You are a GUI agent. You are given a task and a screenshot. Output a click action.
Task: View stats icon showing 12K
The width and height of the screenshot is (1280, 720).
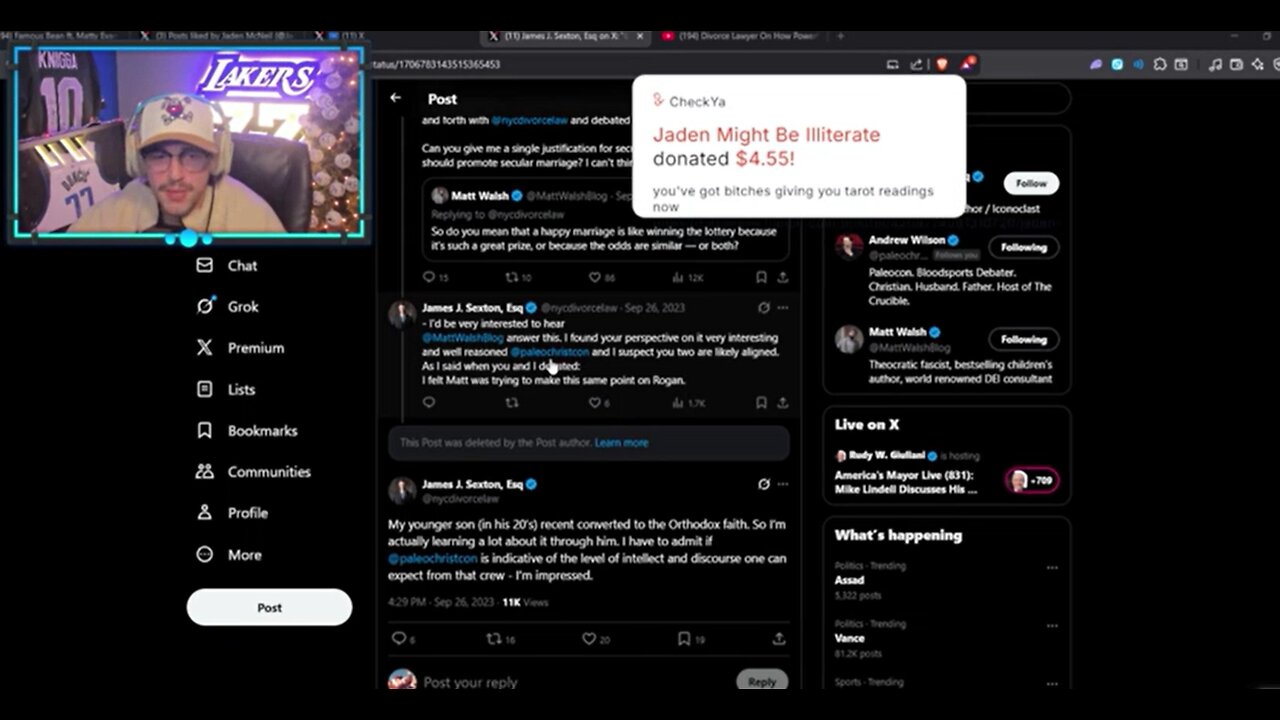678,277
